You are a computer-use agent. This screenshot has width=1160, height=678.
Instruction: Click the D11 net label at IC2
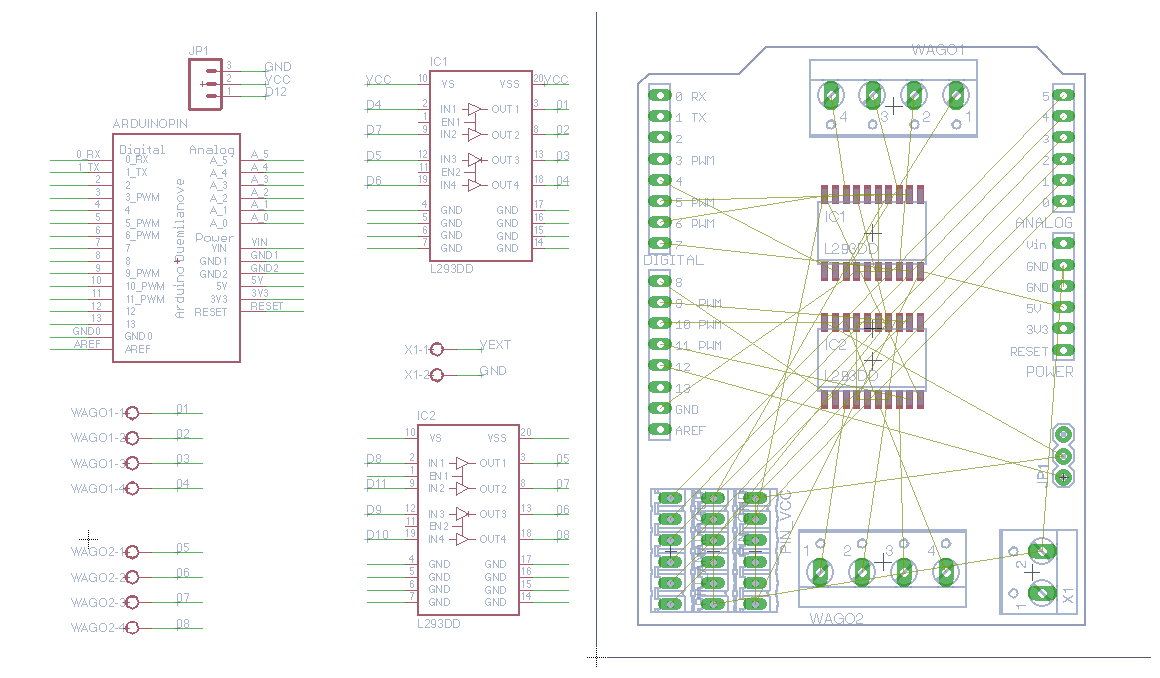pyautogui.click(x=377, y=483)
